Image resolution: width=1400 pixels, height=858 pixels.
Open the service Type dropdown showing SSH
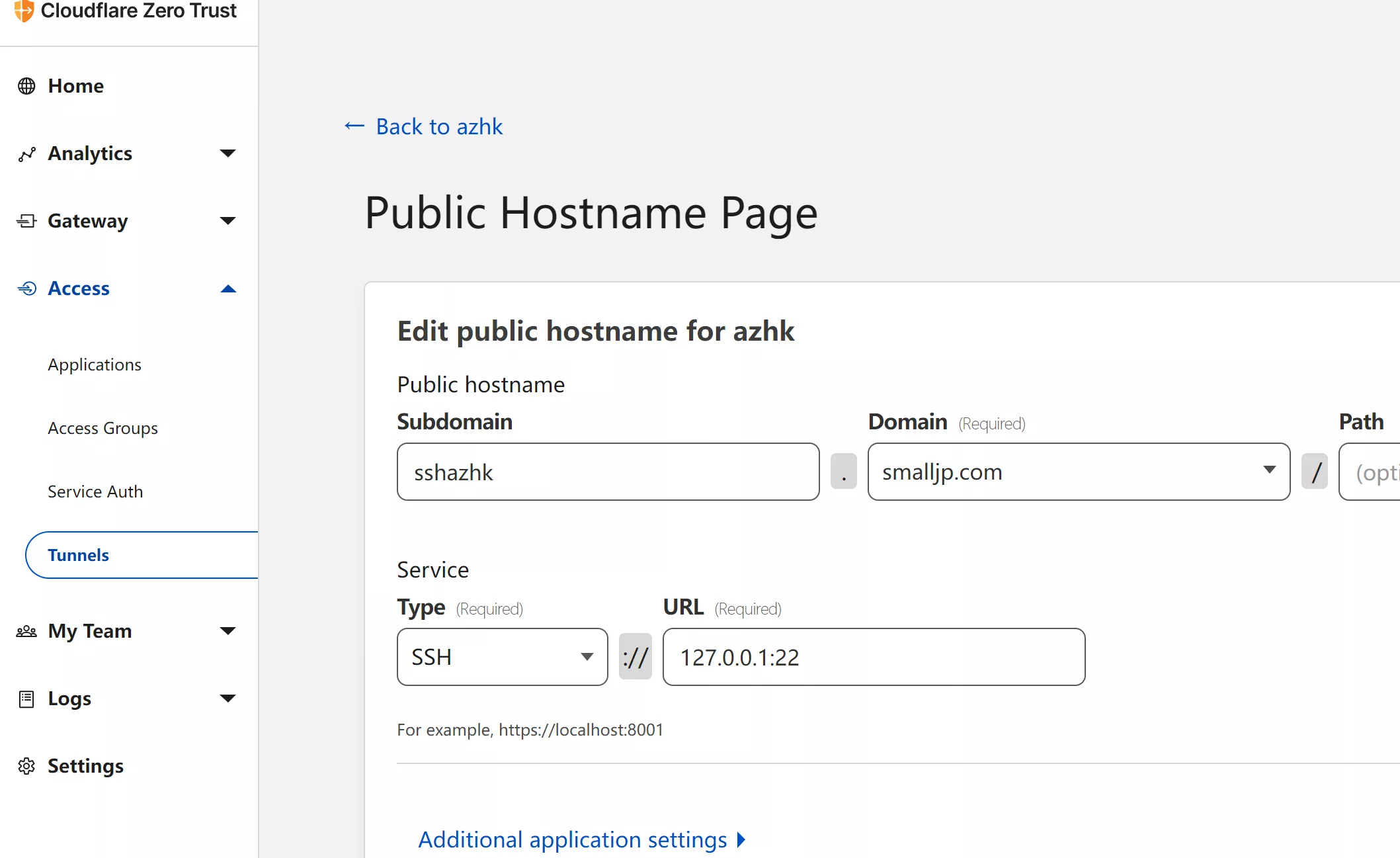(x=502, y=657)
